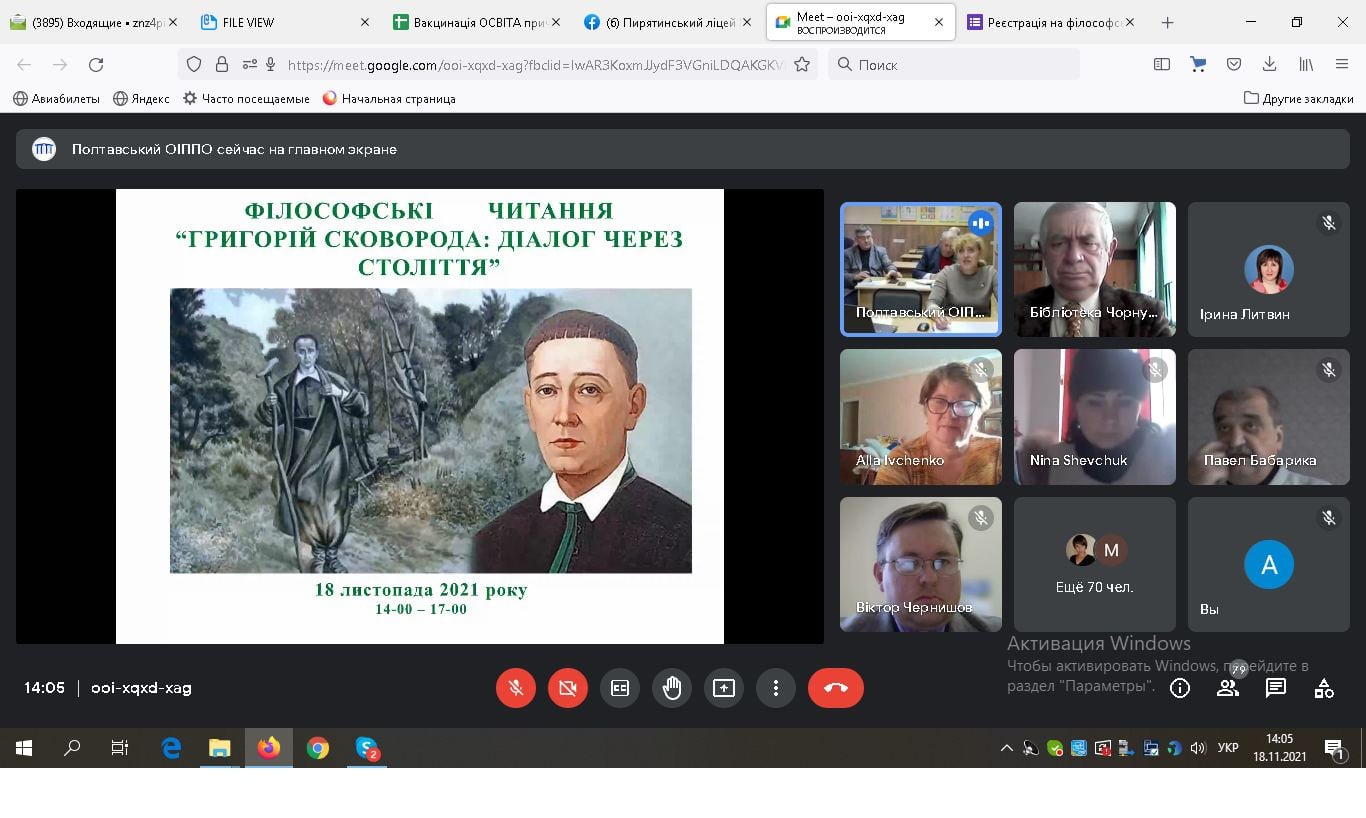
Task: Toggle microphone mute button
Action: tap(516, 688)
